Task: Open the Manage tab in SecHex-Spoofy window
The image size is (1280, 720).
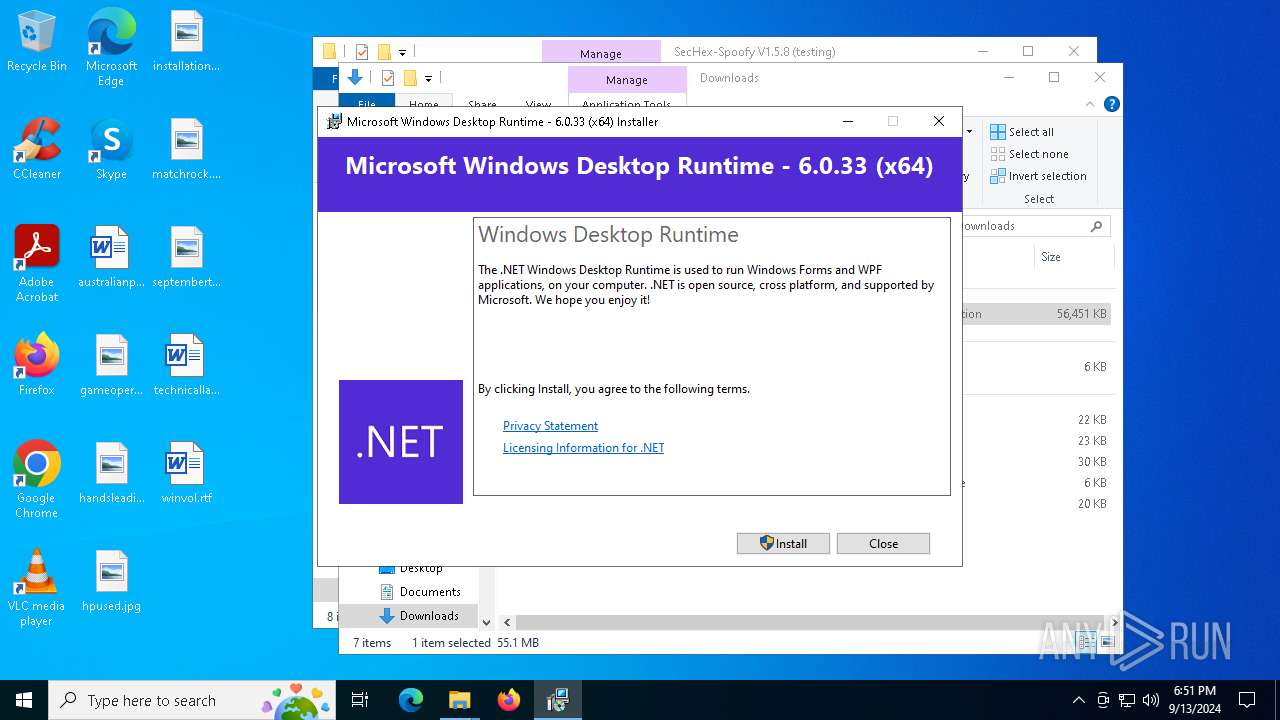Action: [601, 53]
